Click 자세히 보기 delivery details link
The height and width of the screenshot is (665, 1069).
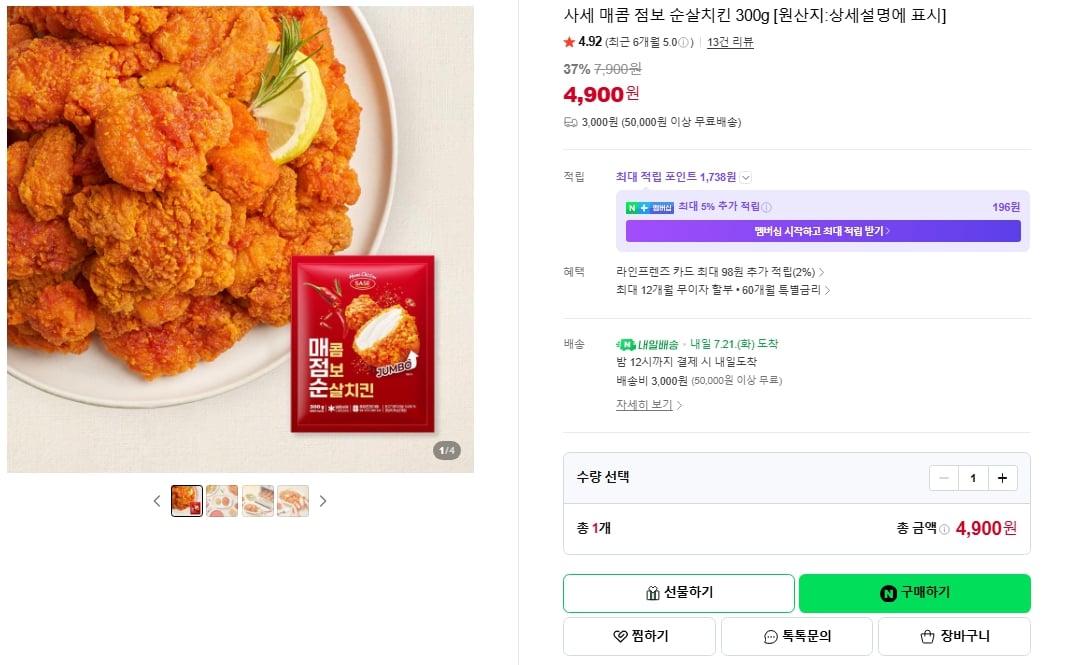(x=648, y=405)
